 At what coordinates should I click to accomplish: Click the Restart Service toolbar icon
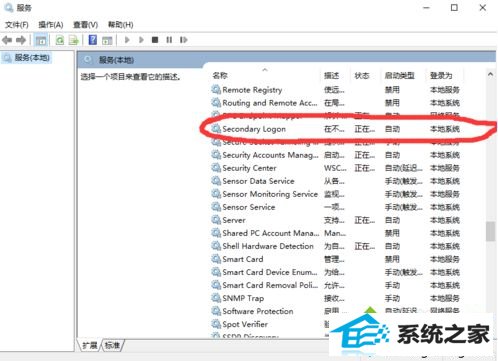(x=184, y=40)
